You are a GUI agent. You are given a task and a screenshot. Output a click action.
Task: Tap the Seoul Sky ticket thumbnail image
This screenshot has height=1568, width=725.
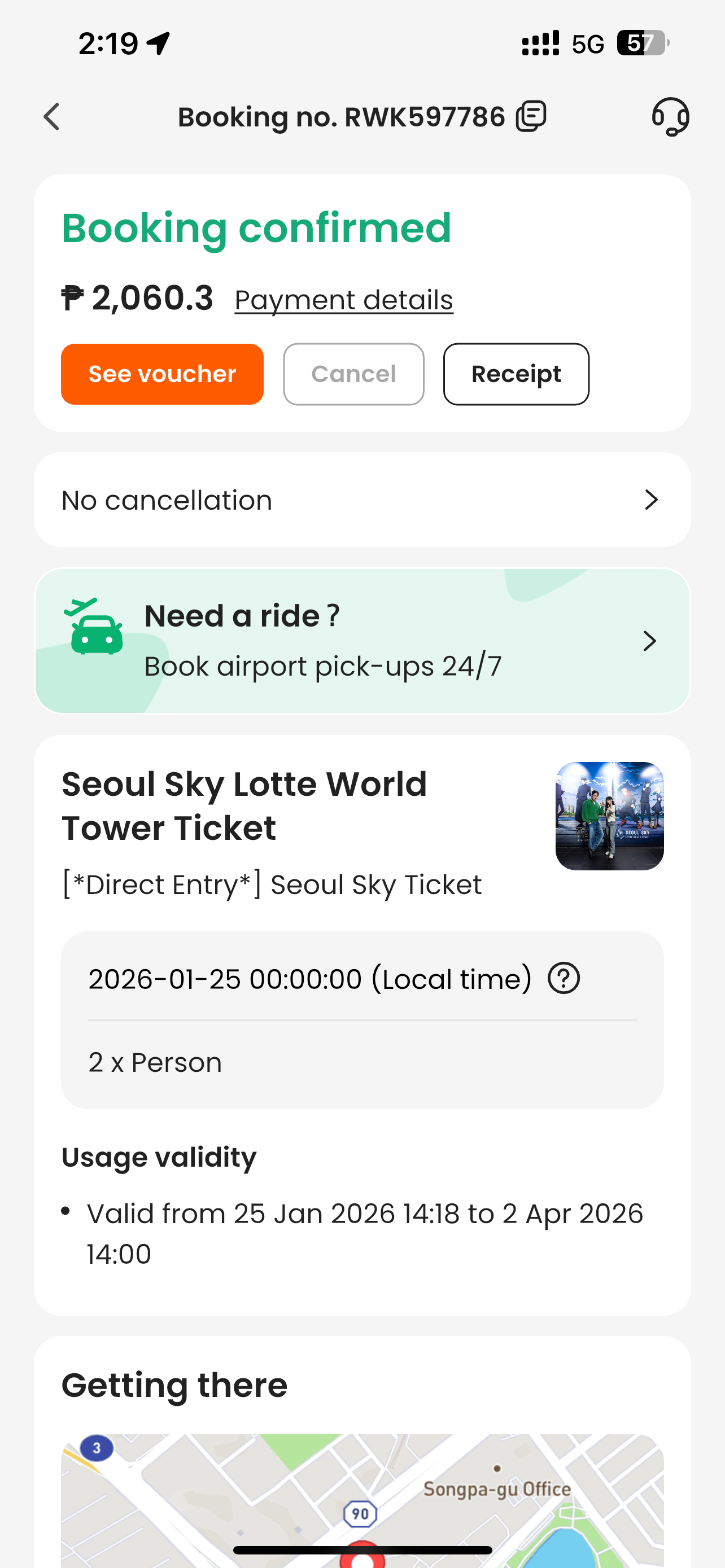(609, 816)
